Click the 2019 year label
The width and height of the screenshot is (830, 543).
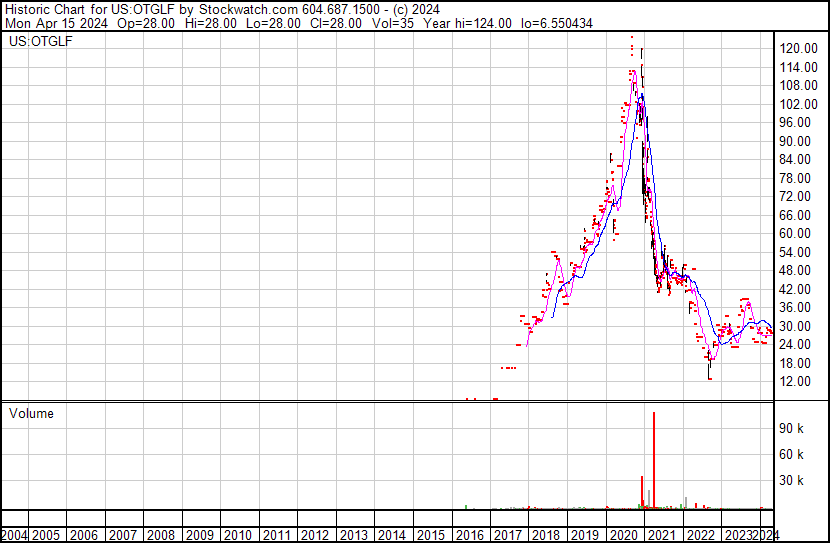click(585, 535)
